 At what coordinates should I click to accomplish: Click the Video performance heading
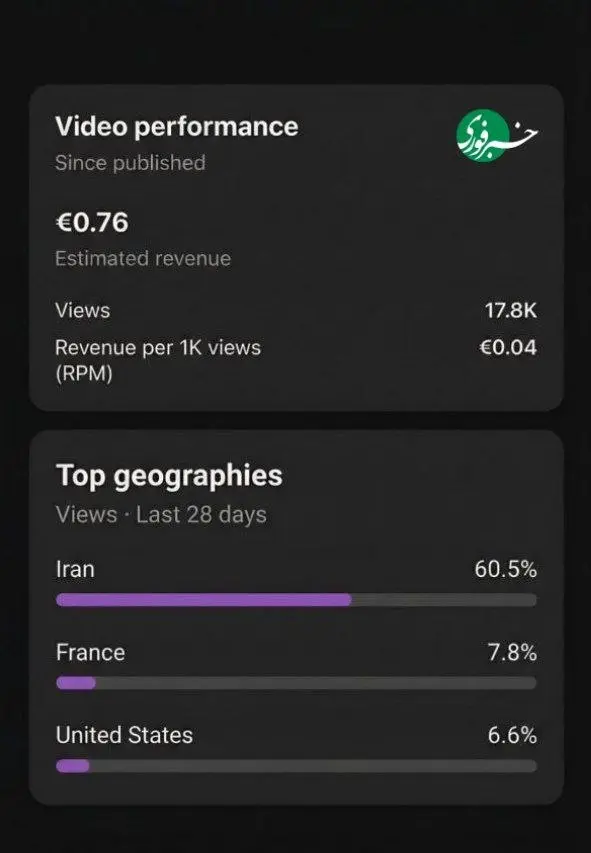[178, 126]
